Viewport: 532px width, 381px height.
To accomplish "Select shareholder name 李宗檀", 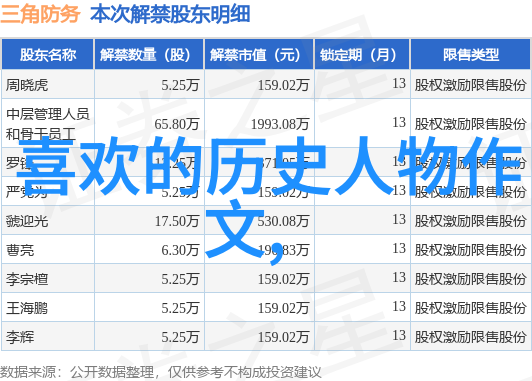I will 27,279.
